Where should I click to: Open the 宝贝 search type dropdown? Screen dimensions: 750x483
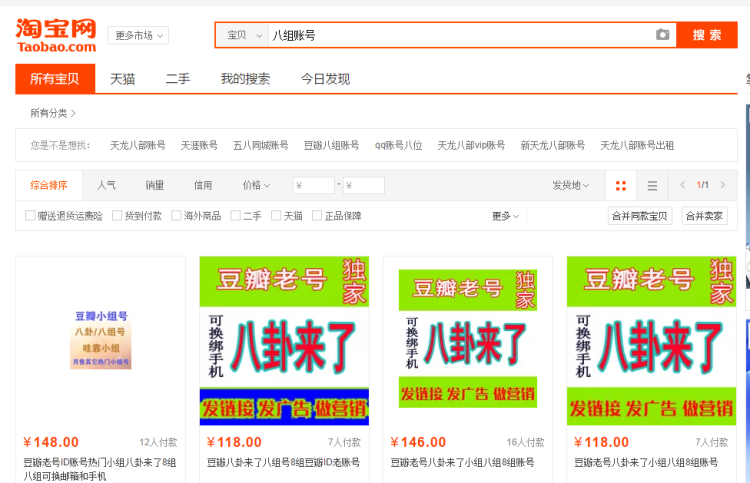tap(244, 35)
